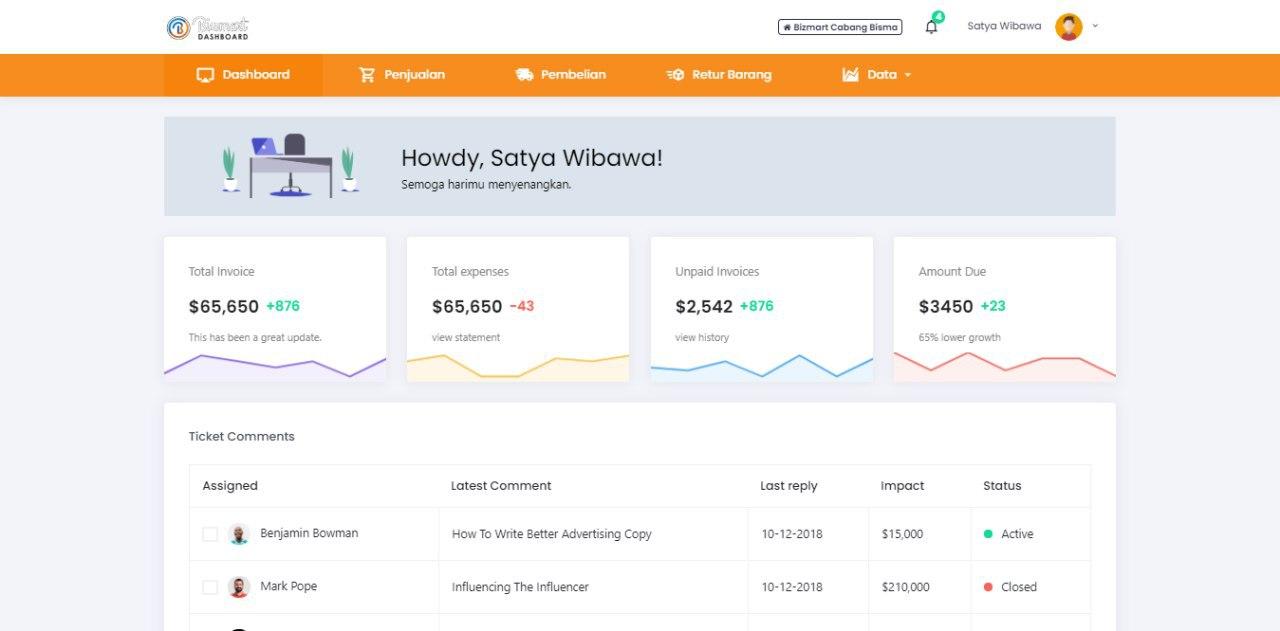Click the Amount Due card title
Viewport: 1280px width, 631px height.
pyautogui.click(x=952, y=271)
